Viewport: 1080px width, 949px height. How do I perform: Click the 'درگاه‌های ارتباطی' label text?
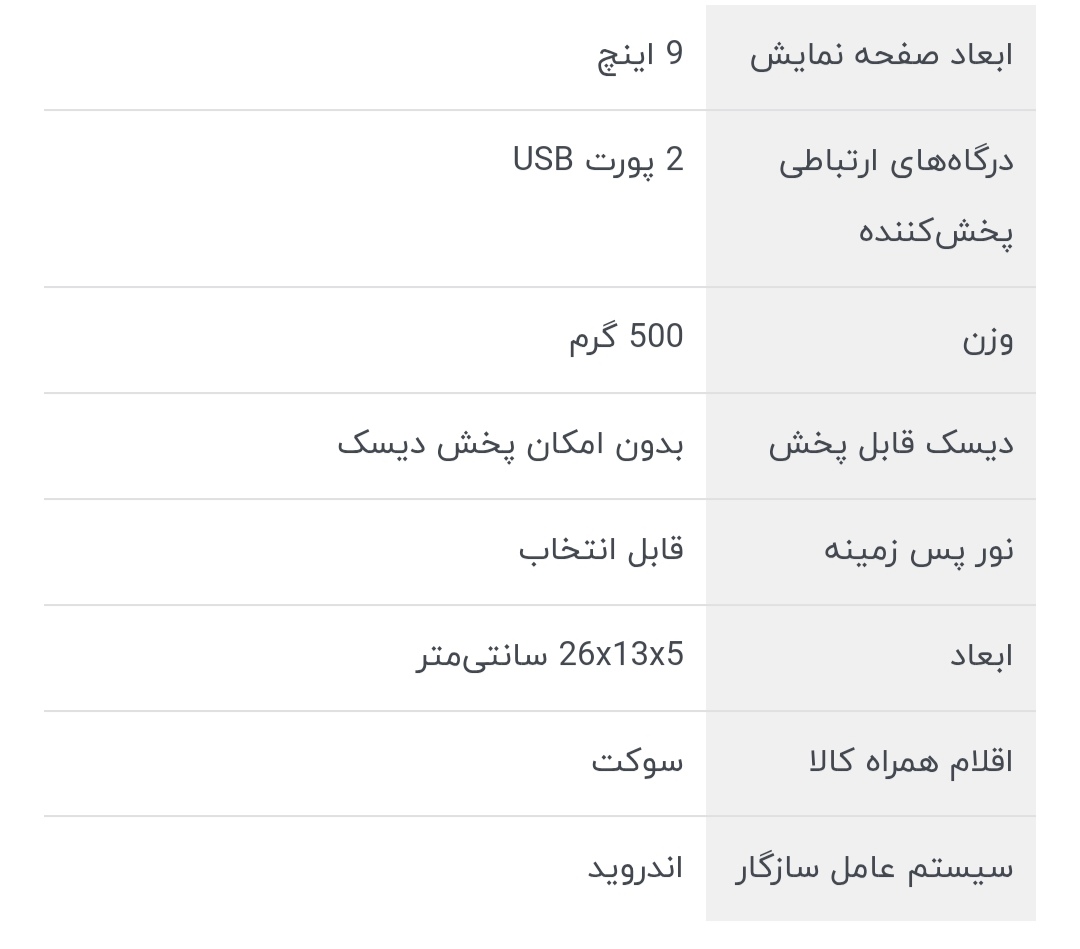point(896,162)
